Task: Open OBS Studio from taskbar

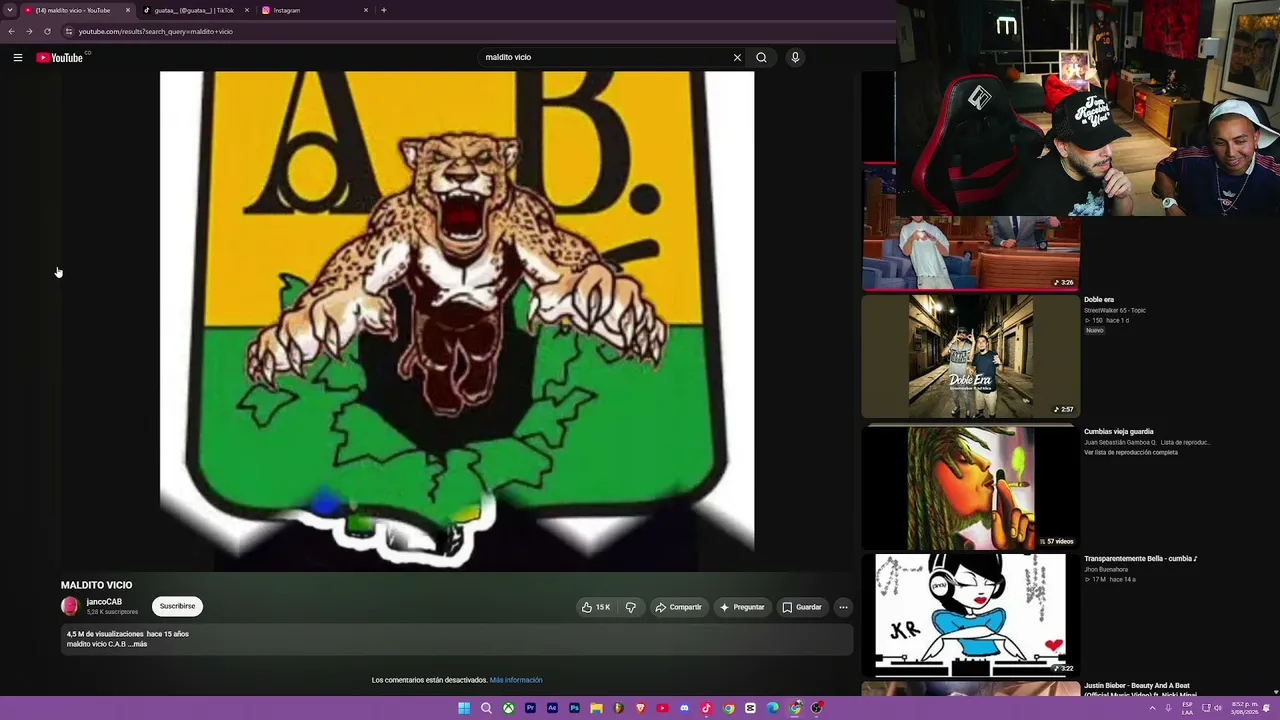Action: (816, 708)
